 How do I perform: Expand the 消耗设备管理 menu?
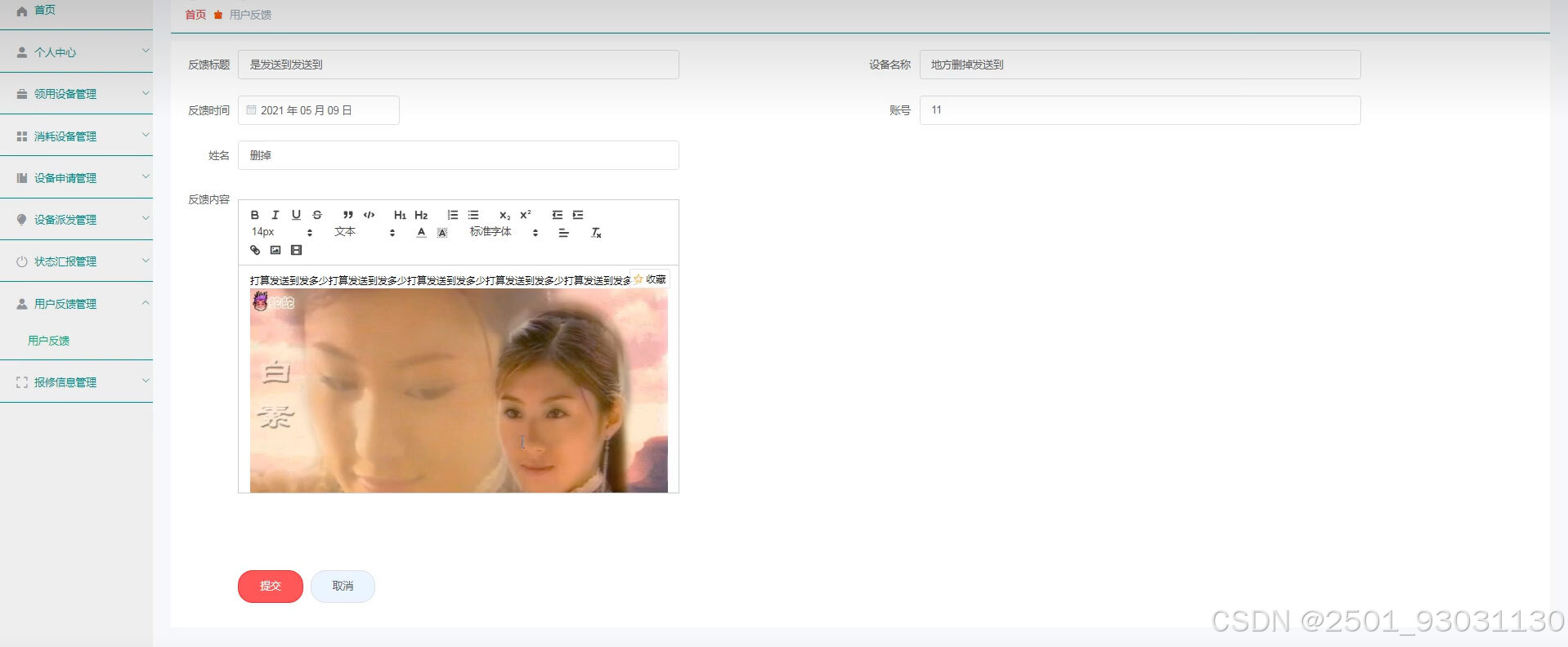coord(76,136)
